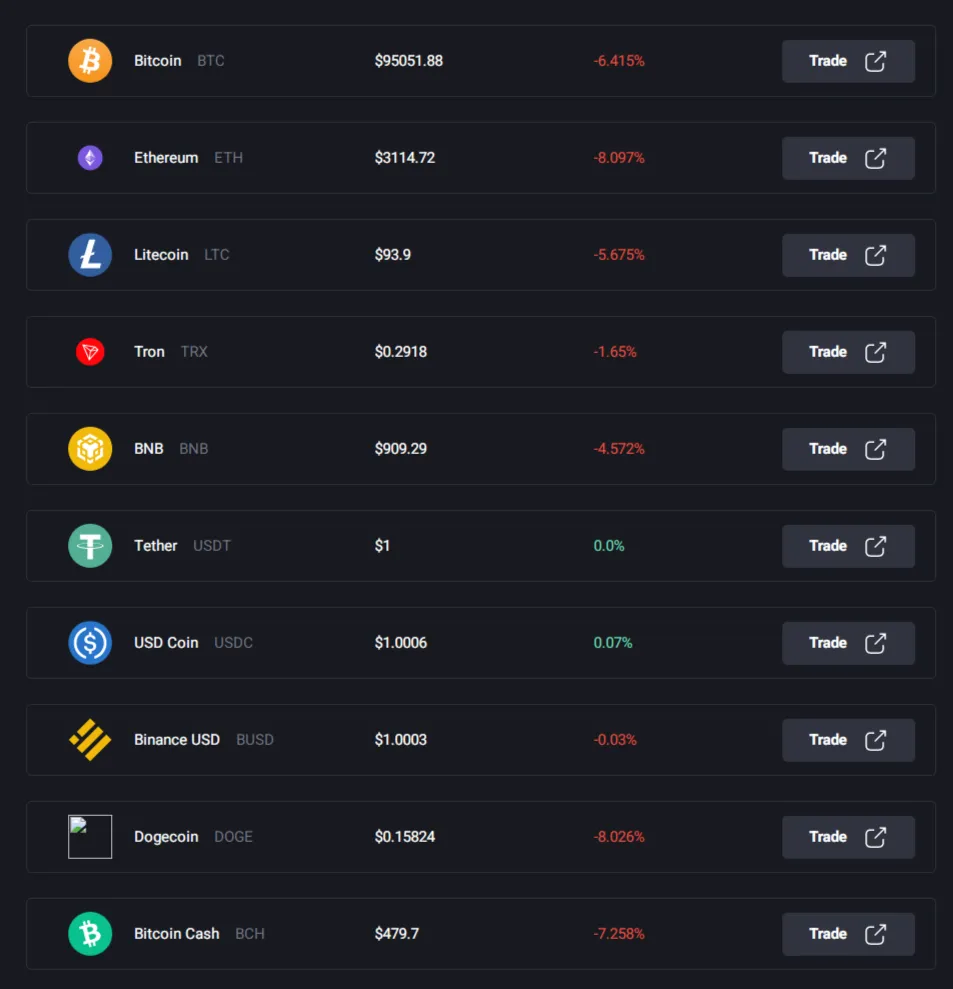The width and height of the screenshot is (953, 989).
Task: Click the Dogecoin name label
Action: pyautogui.click(x=166, y=837)
